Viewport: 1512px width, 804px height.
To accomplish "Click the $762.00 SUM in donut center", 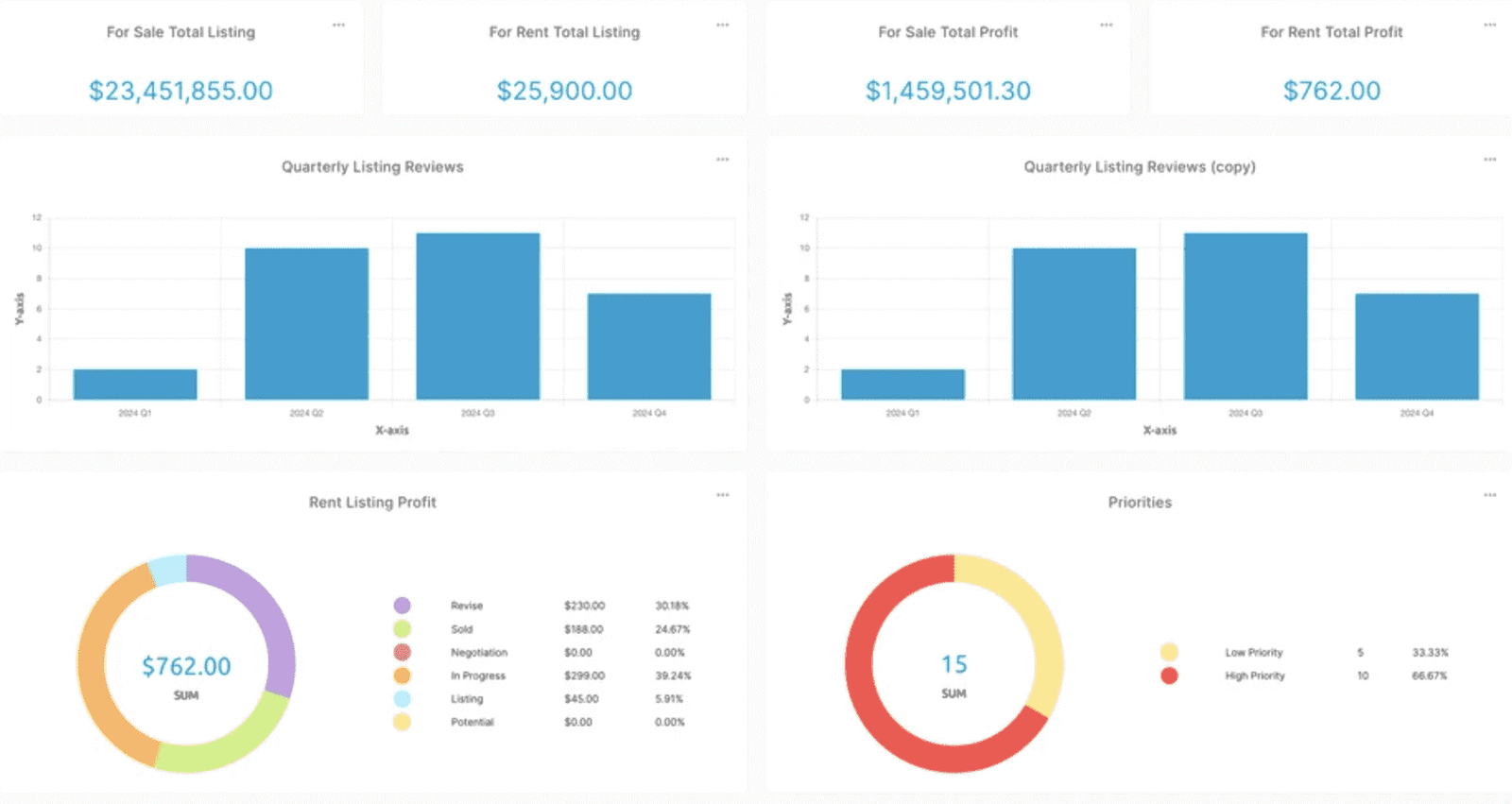I will click(186, 666).
